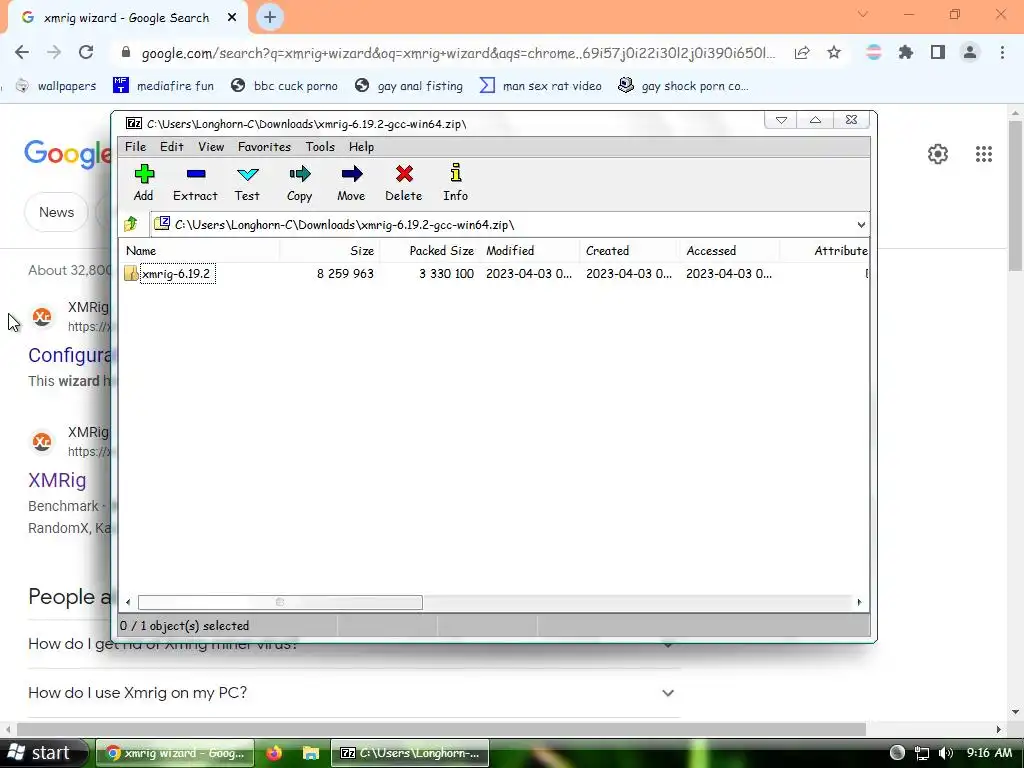Reload the Google Search page
This screenshot has height=768, width=1024.
[x=86, y=53]
